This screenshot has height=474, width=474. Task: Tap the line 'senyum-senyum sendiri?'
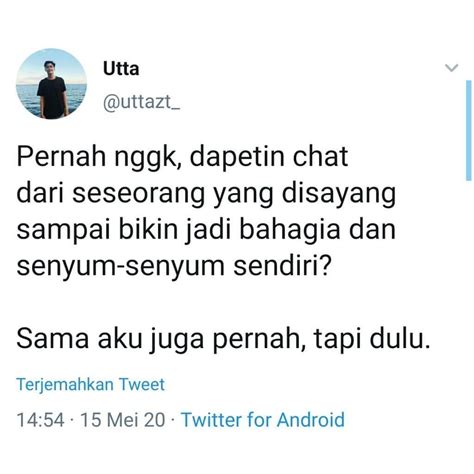(174, 266)
